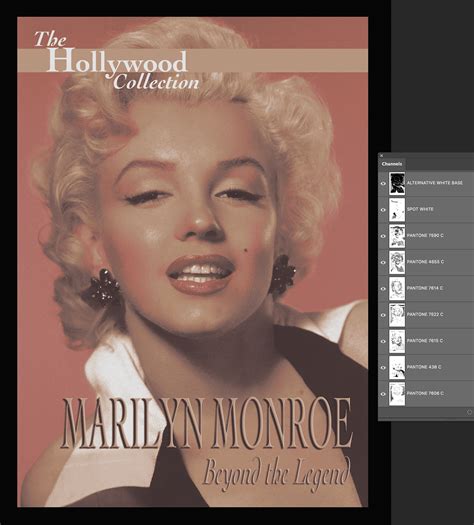Hide the PANTONE 7606 C channel
Image resolution: width=474 pixels, height=525 pixels.
pos(383,394)
